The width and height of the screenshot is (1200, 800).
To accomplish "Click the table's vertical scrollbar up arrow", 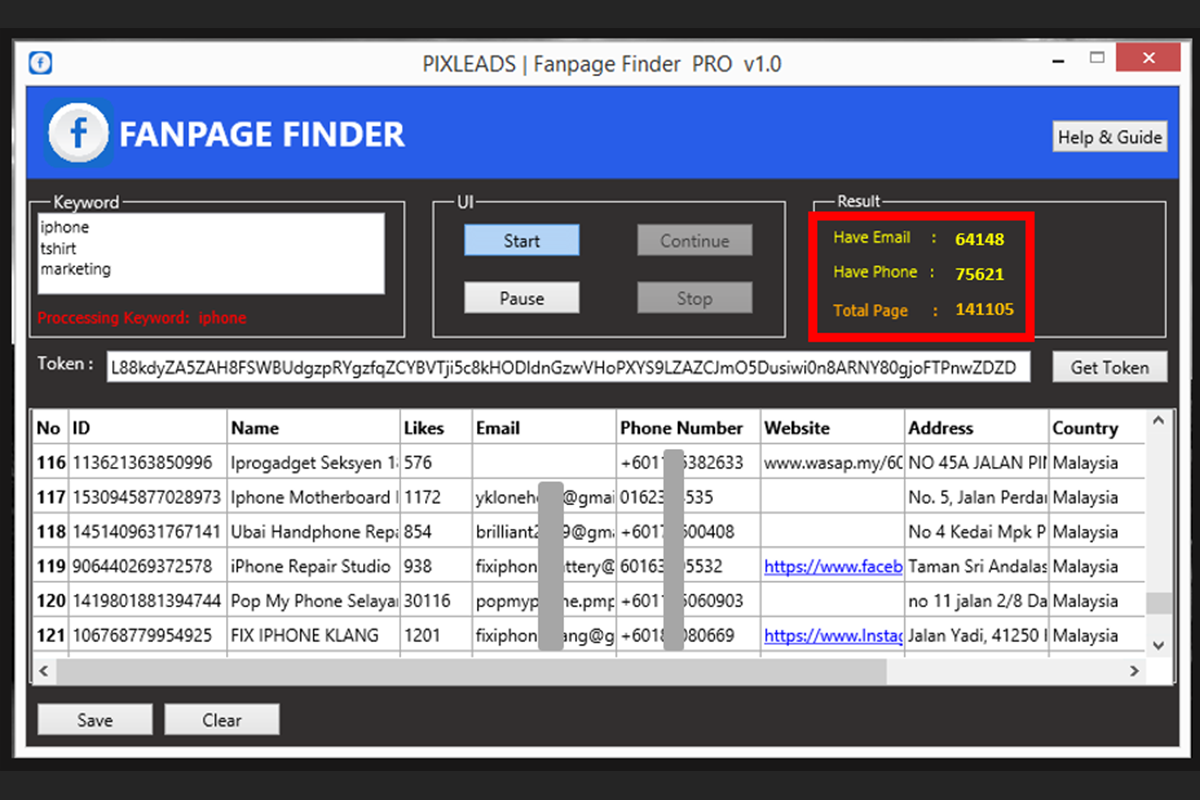I will [x=1158, y=421].
